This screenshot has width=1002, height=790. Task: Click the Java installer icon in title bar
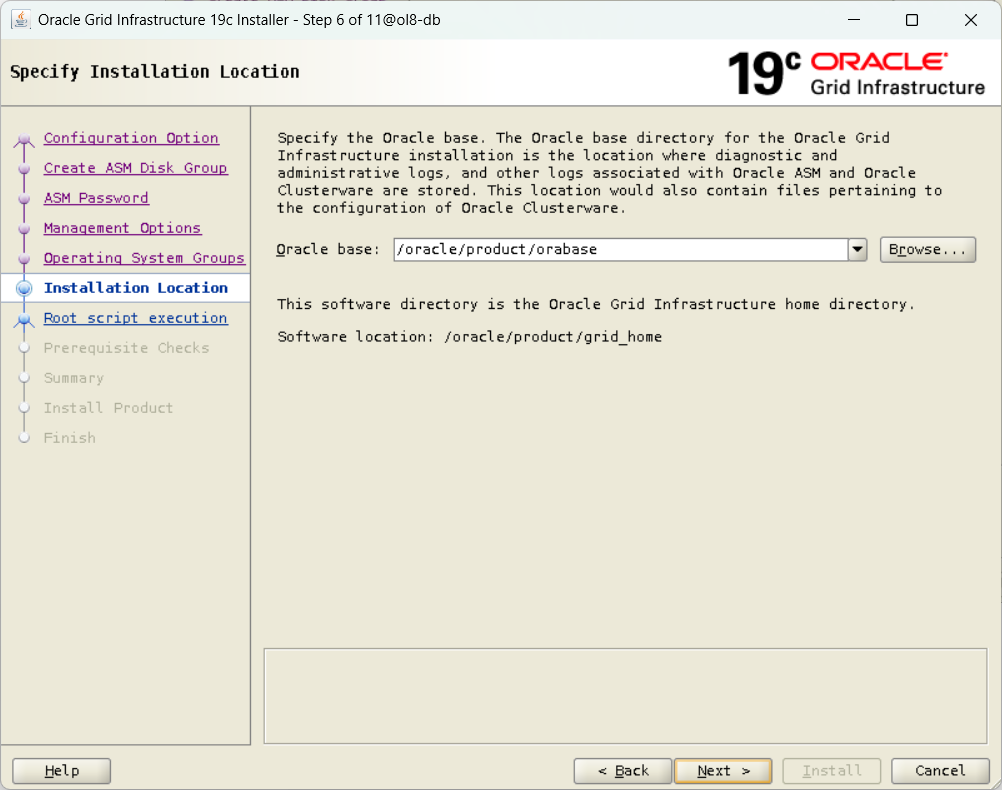pos(20,20)
